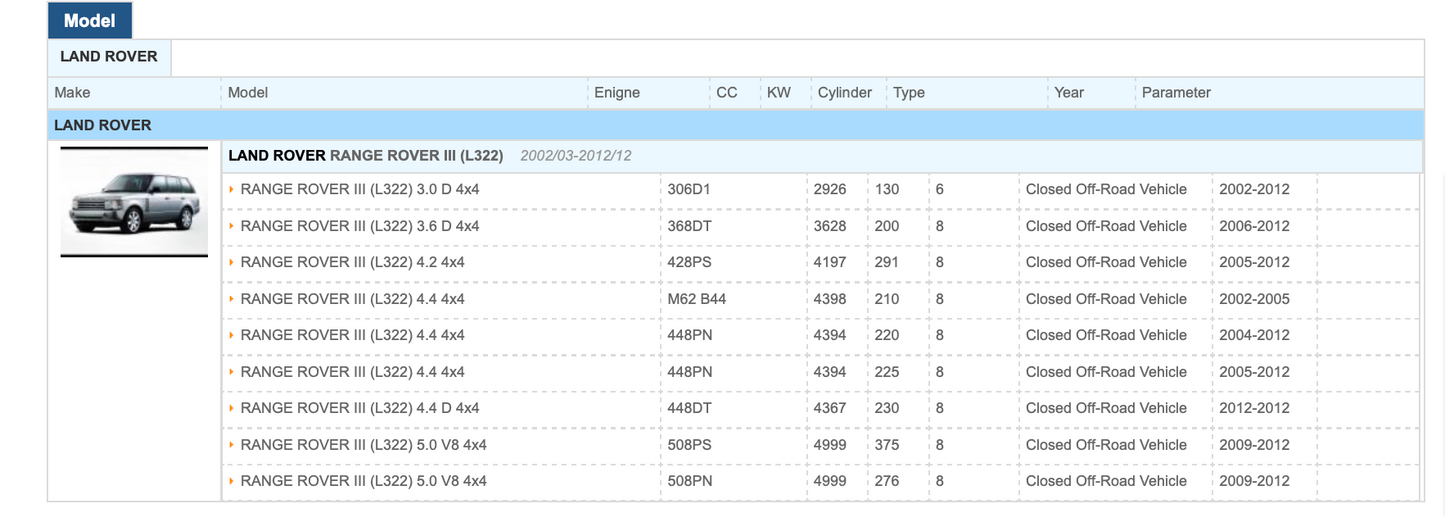This screenshot has height=522, width=1445.
Task: Click the power value 210
Action: (887, 299)
